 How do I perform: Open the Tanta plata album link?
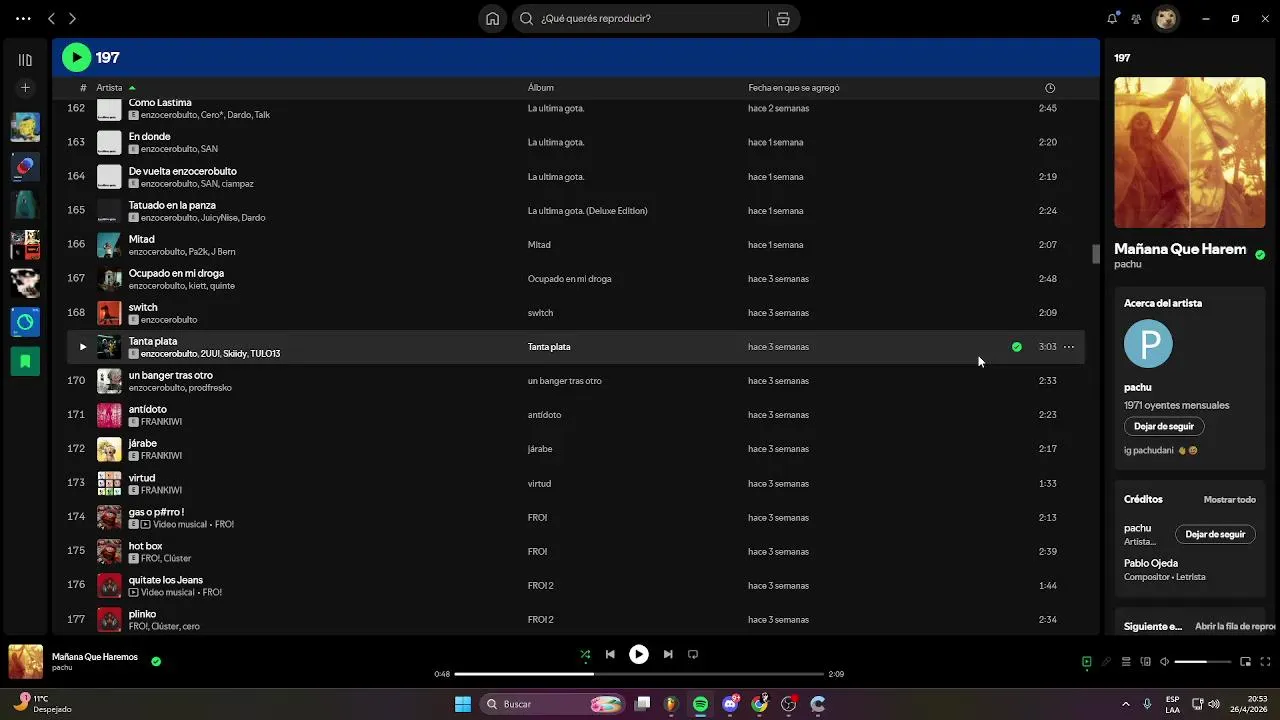[x=549, y=347]
